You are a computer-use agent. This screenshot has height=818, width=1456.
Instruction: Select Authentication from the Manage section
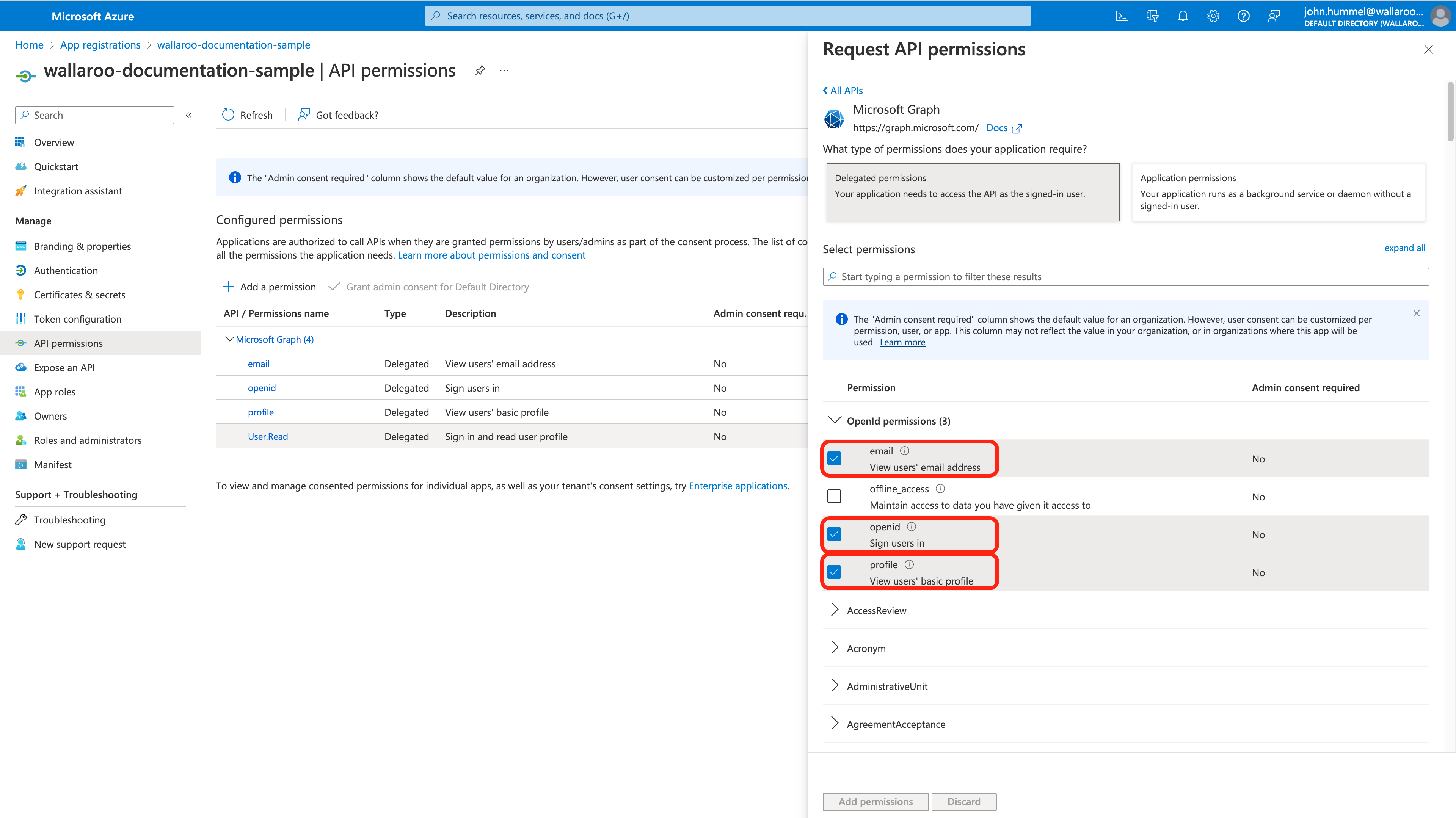point(66,270)
